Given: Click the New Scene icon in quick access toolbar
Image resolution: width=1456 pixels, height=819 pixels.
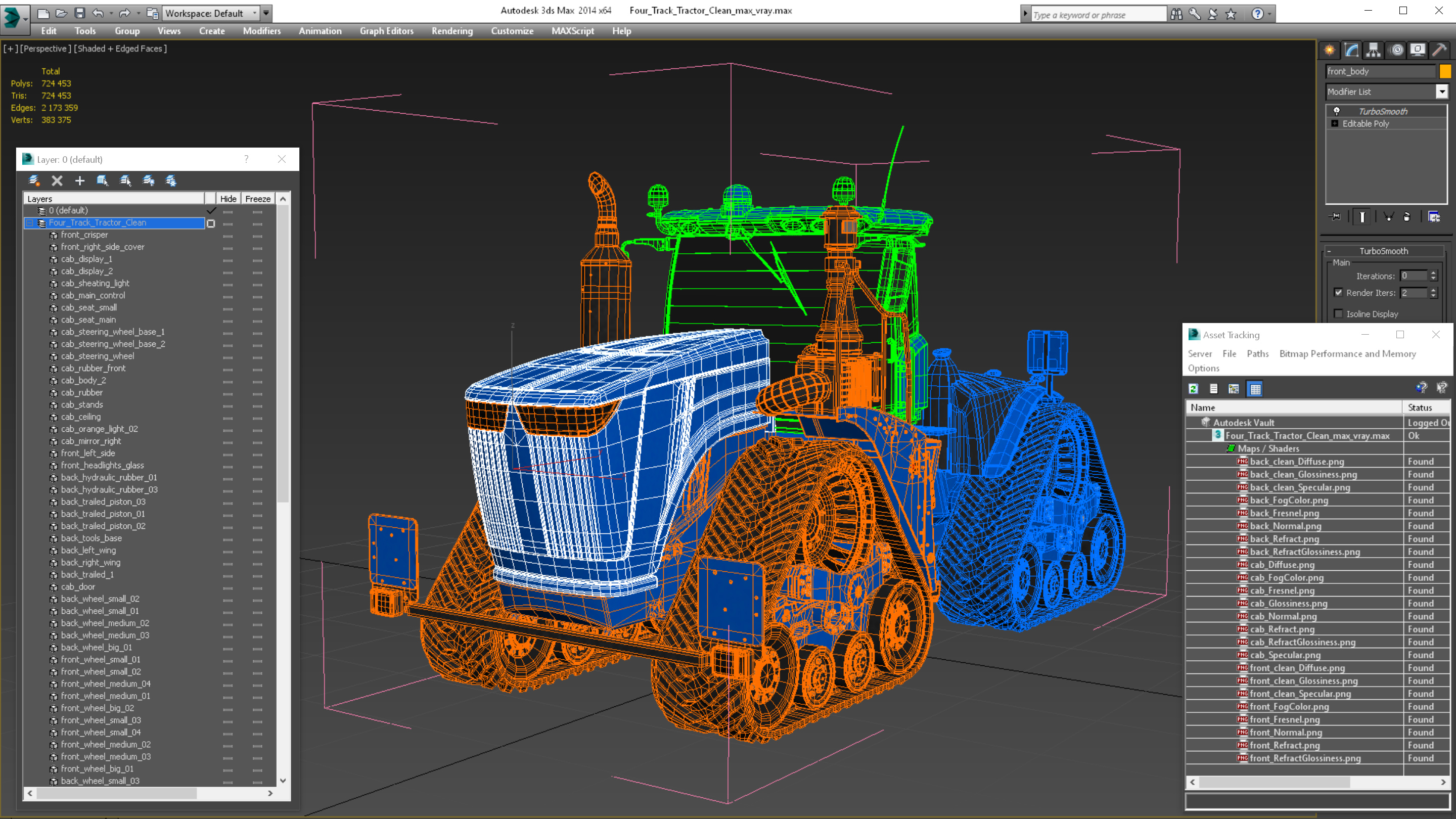Looking at the screenshot, I should [x=43, y=13].
